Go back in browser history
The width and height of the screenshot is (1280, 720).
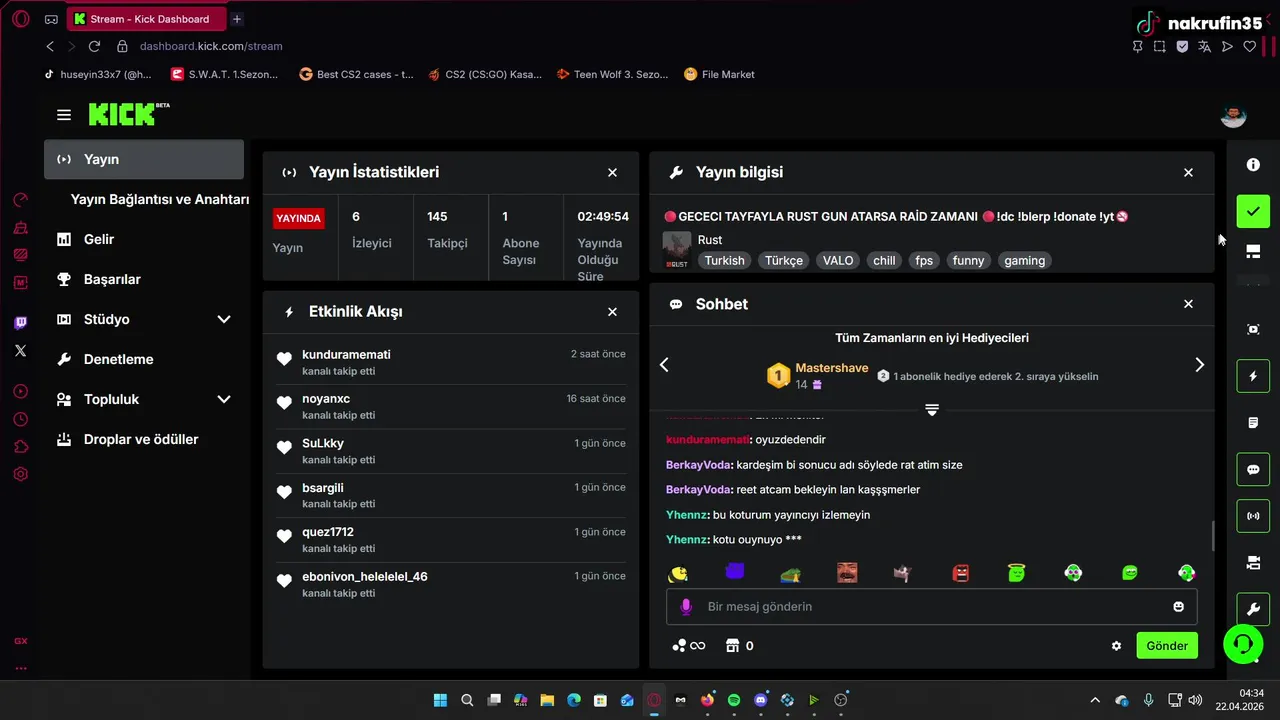50,46
